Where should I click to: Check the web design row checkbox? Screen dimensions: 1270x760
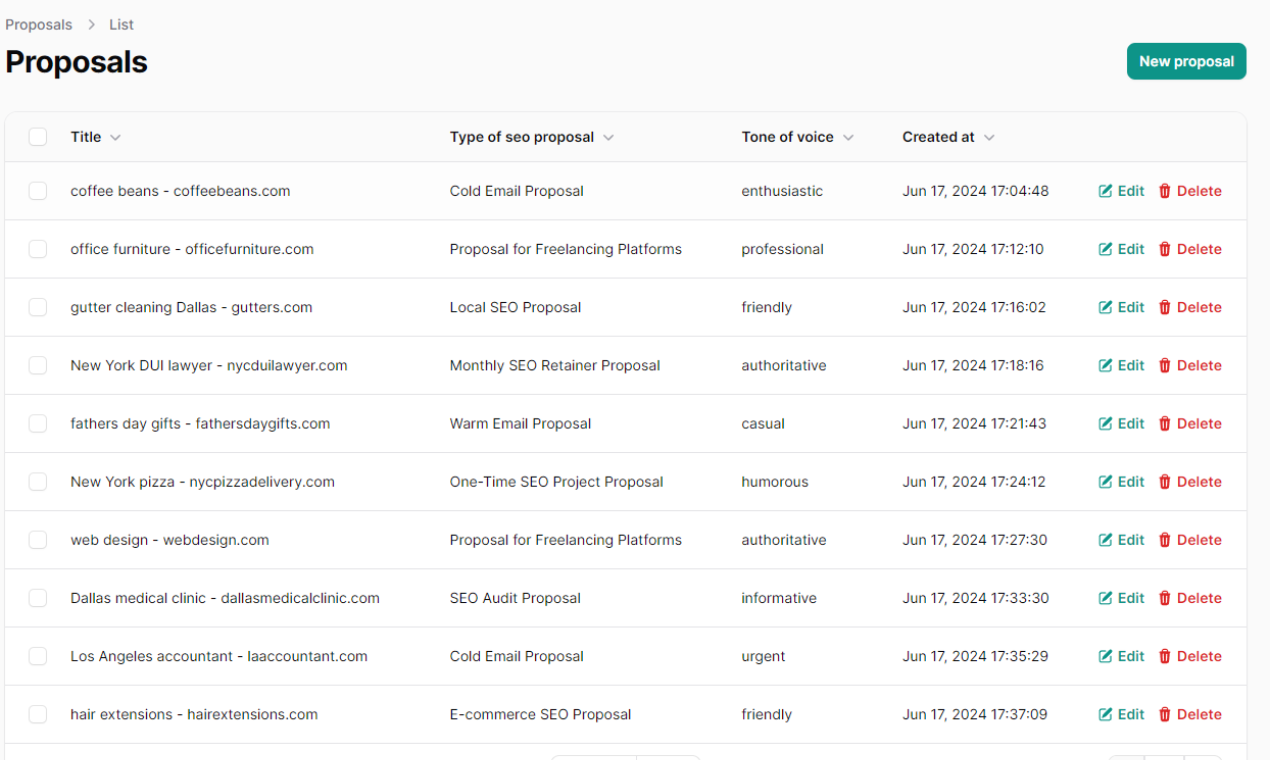(38, 539)
